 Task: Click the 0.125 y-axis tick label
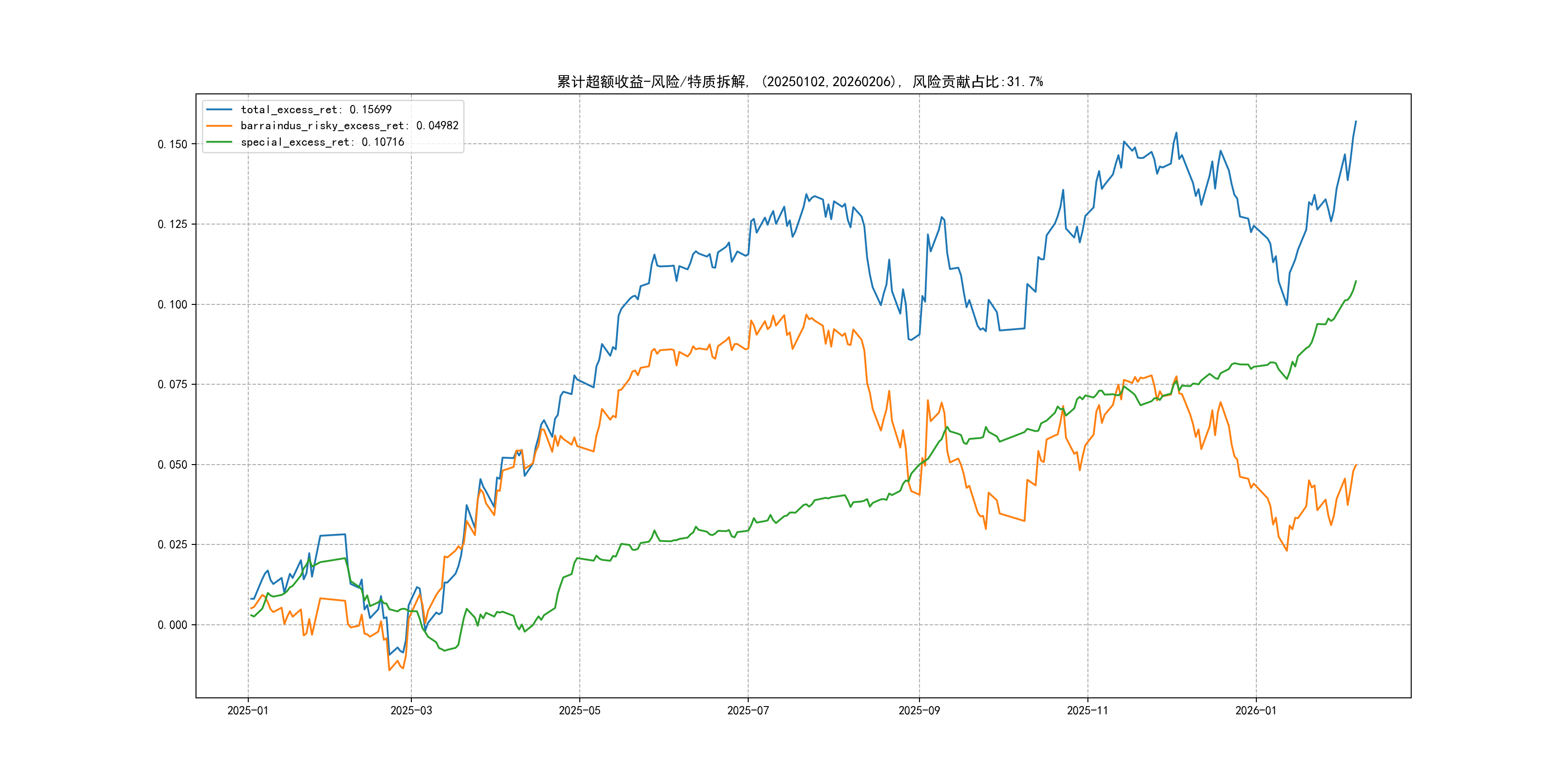(x=172, y=225)
